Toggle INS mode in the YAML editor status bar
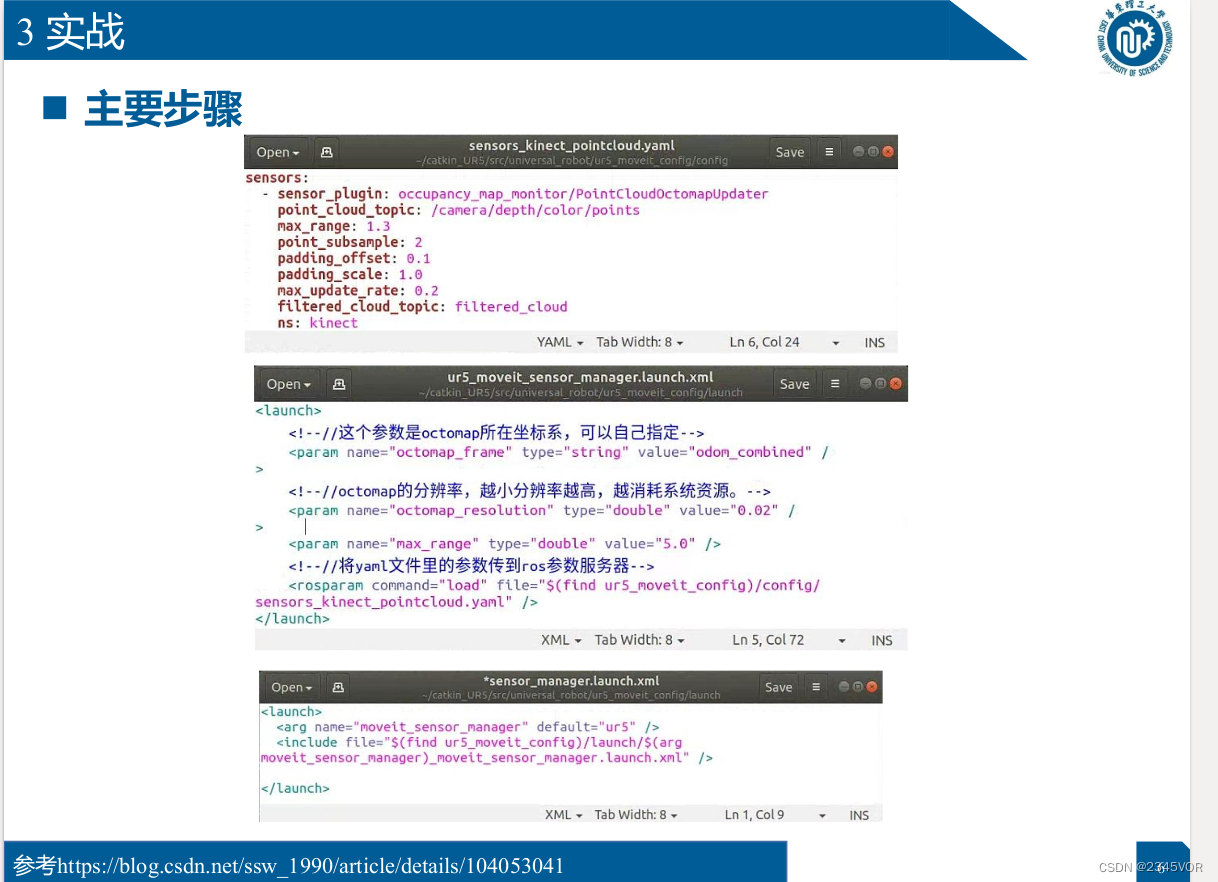Image resolution: width=1218 pixels, height=882 pixels. pyautogui.click(x=874, y=342)
